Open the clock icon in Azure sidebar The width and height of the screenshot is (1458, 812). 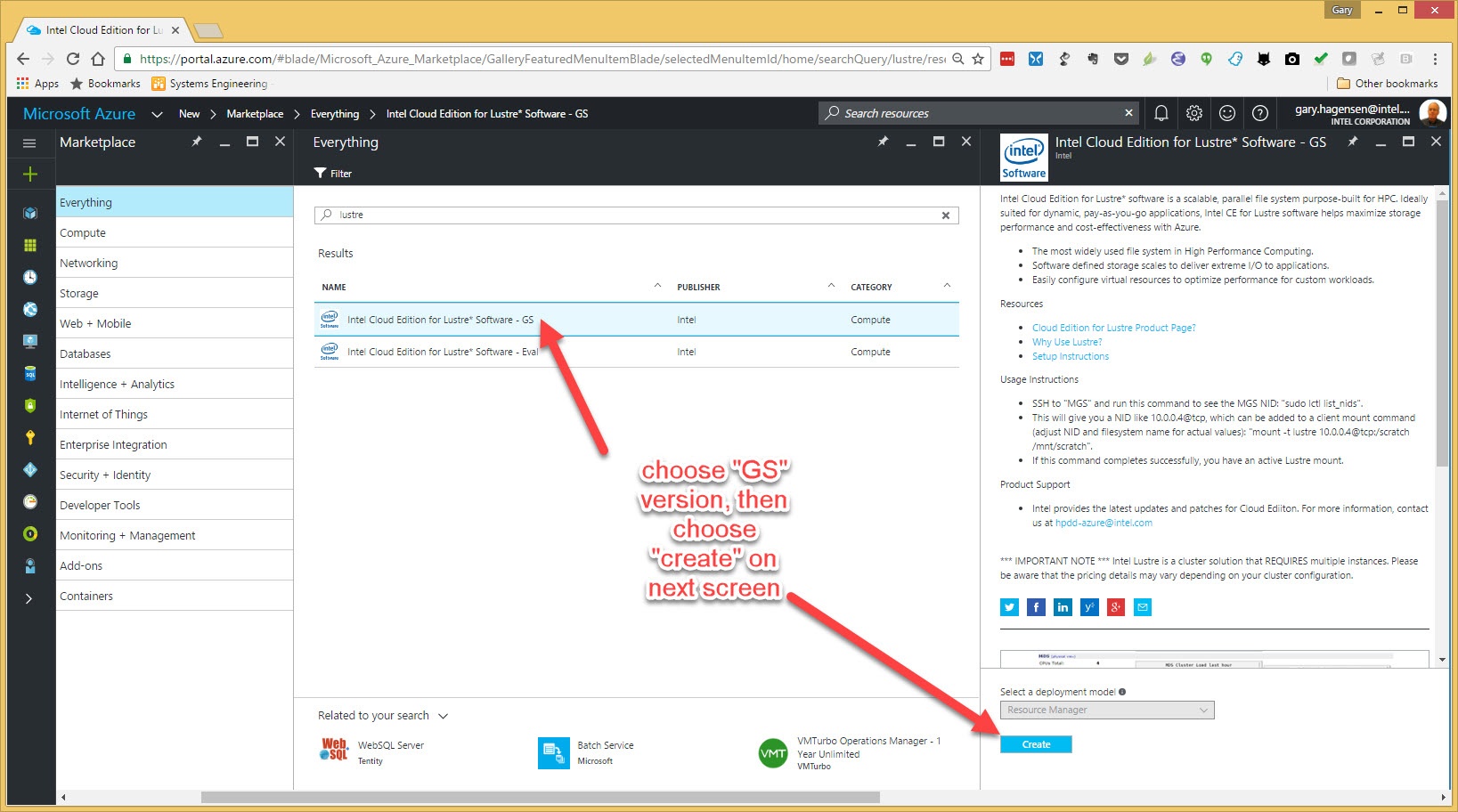29,277
